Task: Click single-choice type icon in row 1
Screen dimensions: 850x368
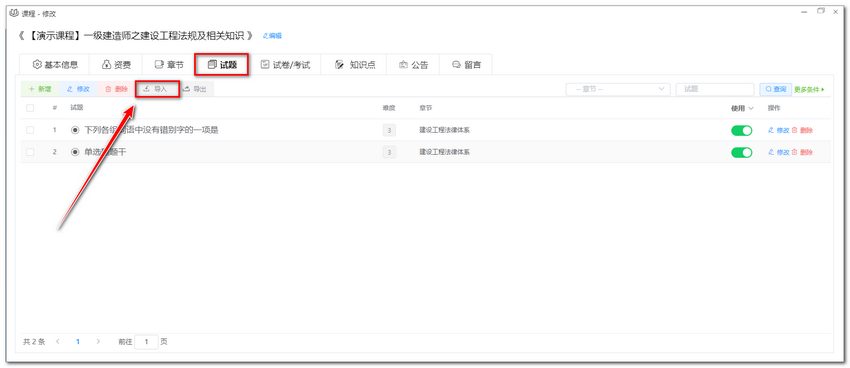Action: [75, 130]
